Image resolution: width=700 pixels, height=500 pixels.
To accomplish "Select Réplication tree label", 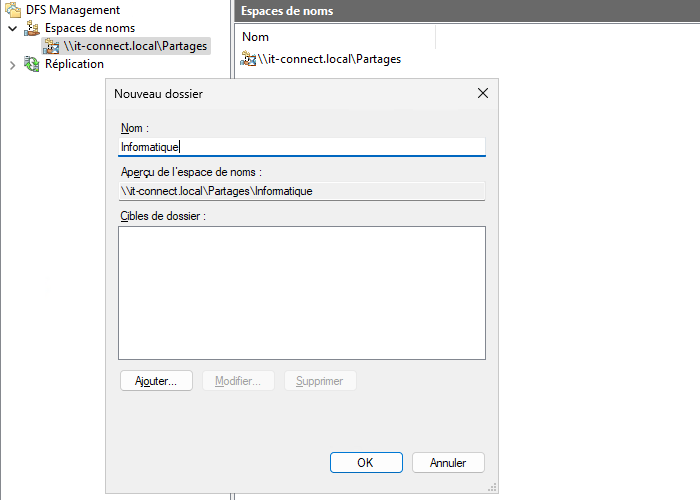I will coord(74,64).
